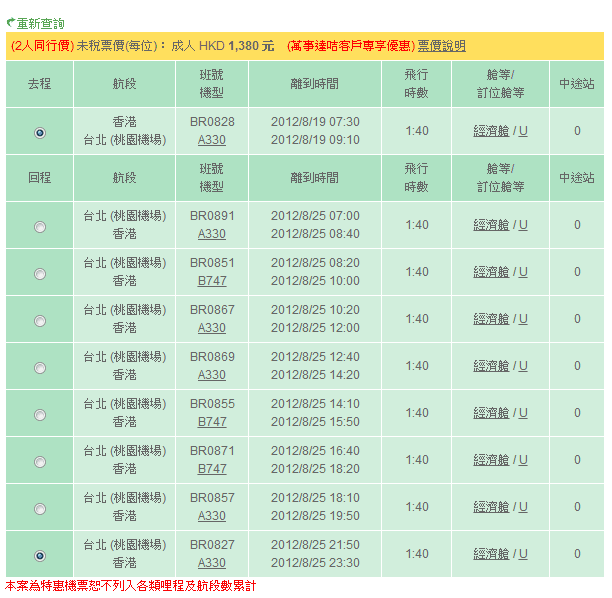
Task: Click 經濟艙 cabin link for outbound flight
Action: point(491,131)
